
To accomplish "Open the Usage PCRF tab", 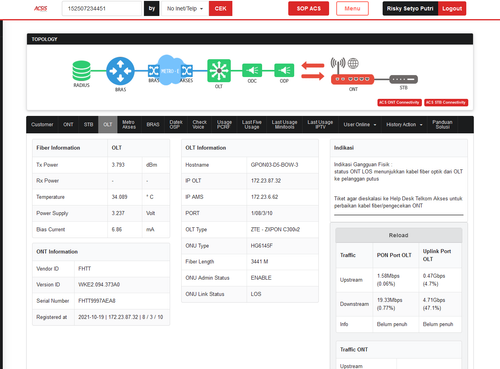I will (x=224, y=125).
